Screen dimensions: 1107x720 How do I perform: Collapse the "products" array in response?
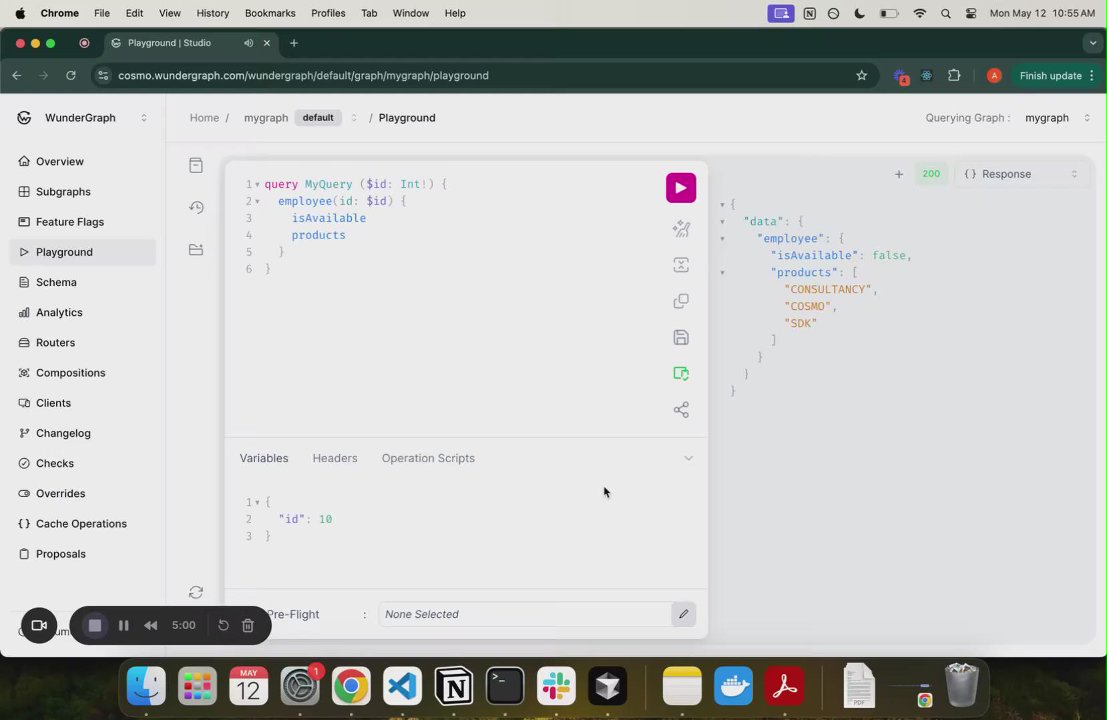point(722,272)
